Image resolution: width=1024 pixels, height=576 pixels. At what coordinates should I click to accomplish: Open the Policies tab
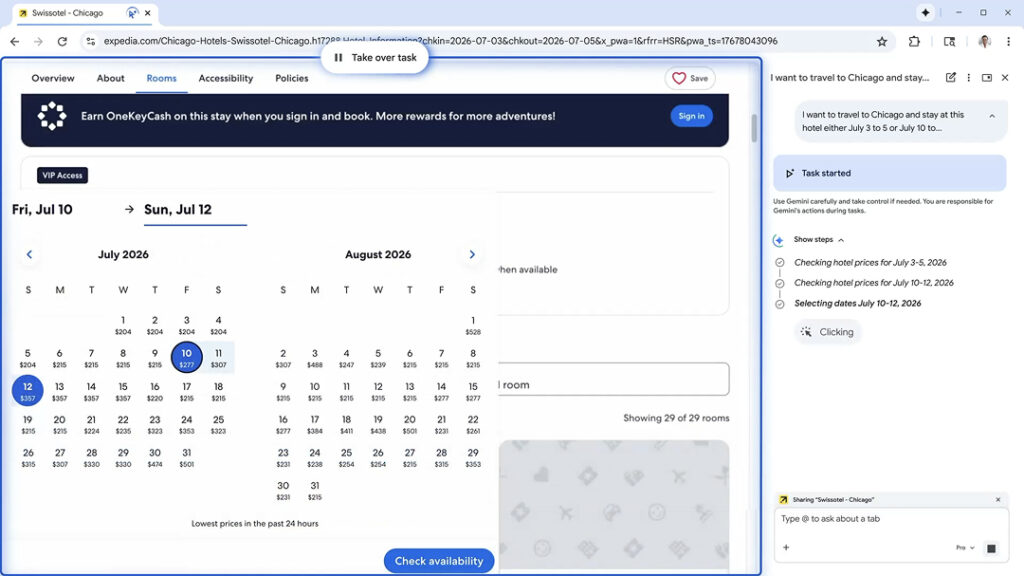[292, 78]
